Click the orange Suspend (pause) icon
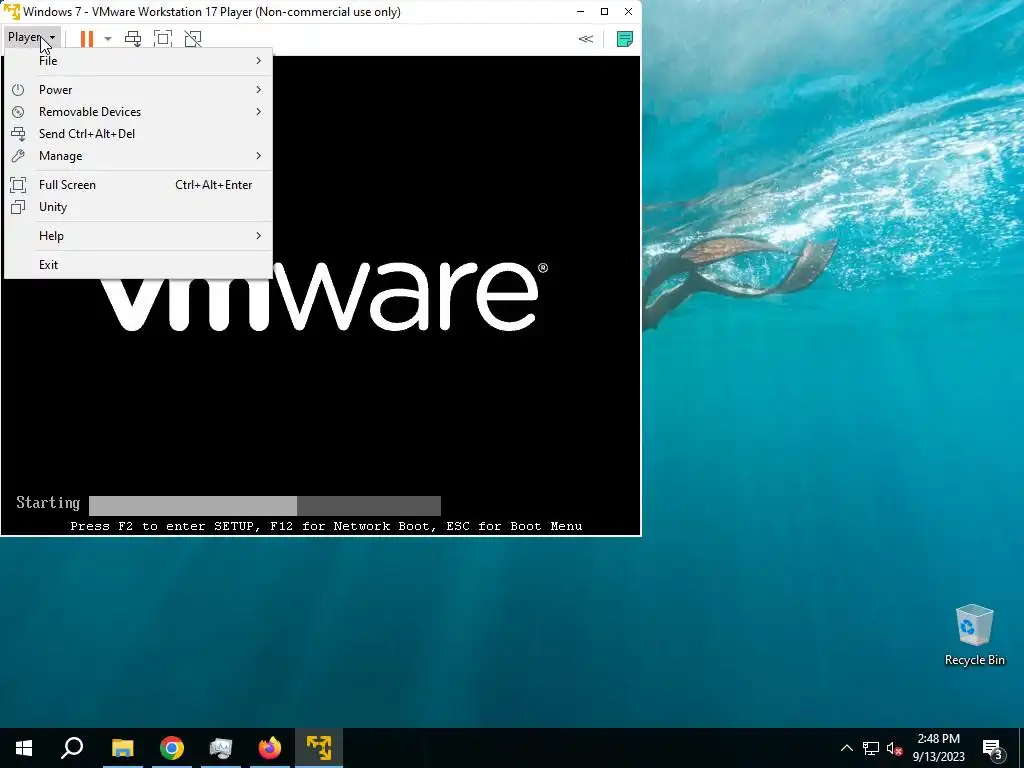The image size is (1024, 768). 86,39
